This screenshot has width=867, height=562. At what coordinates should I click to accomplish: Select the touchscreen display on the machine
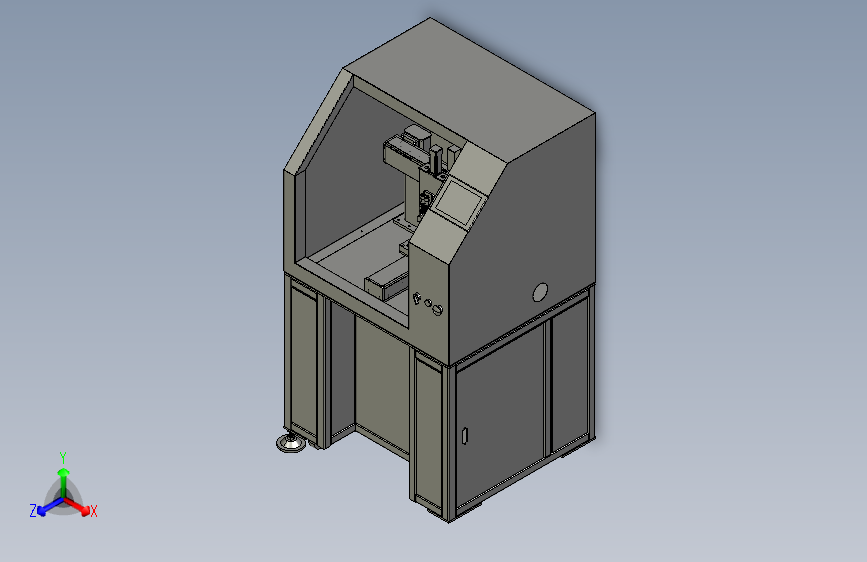pos(458,202)
